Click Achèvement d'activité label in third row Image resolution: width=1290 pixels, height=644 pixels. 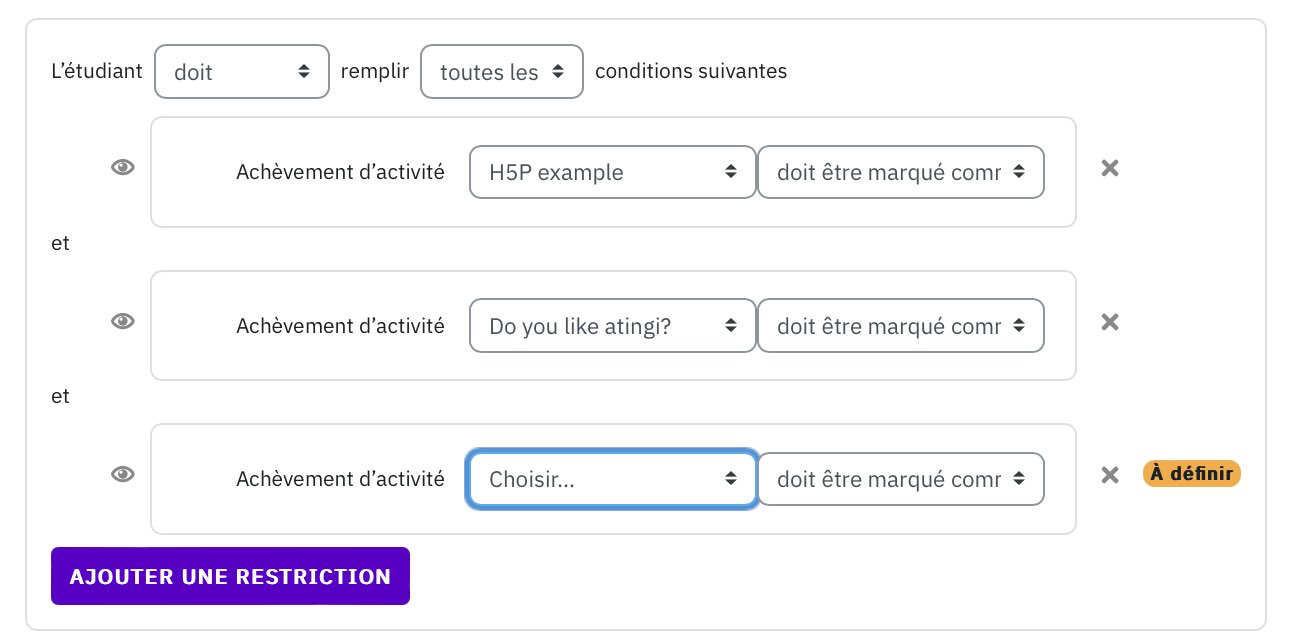pos(340,479)
